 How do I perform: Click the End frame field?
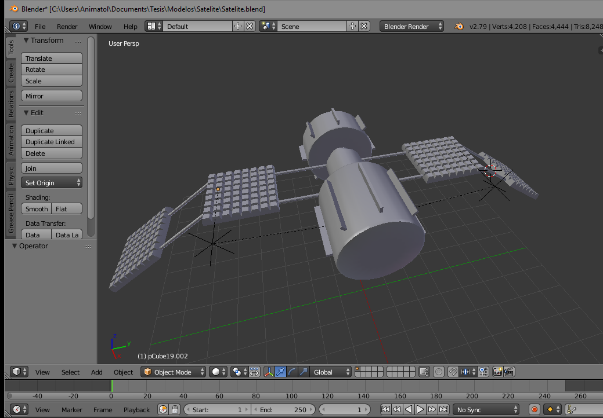[x=283, y=410]
